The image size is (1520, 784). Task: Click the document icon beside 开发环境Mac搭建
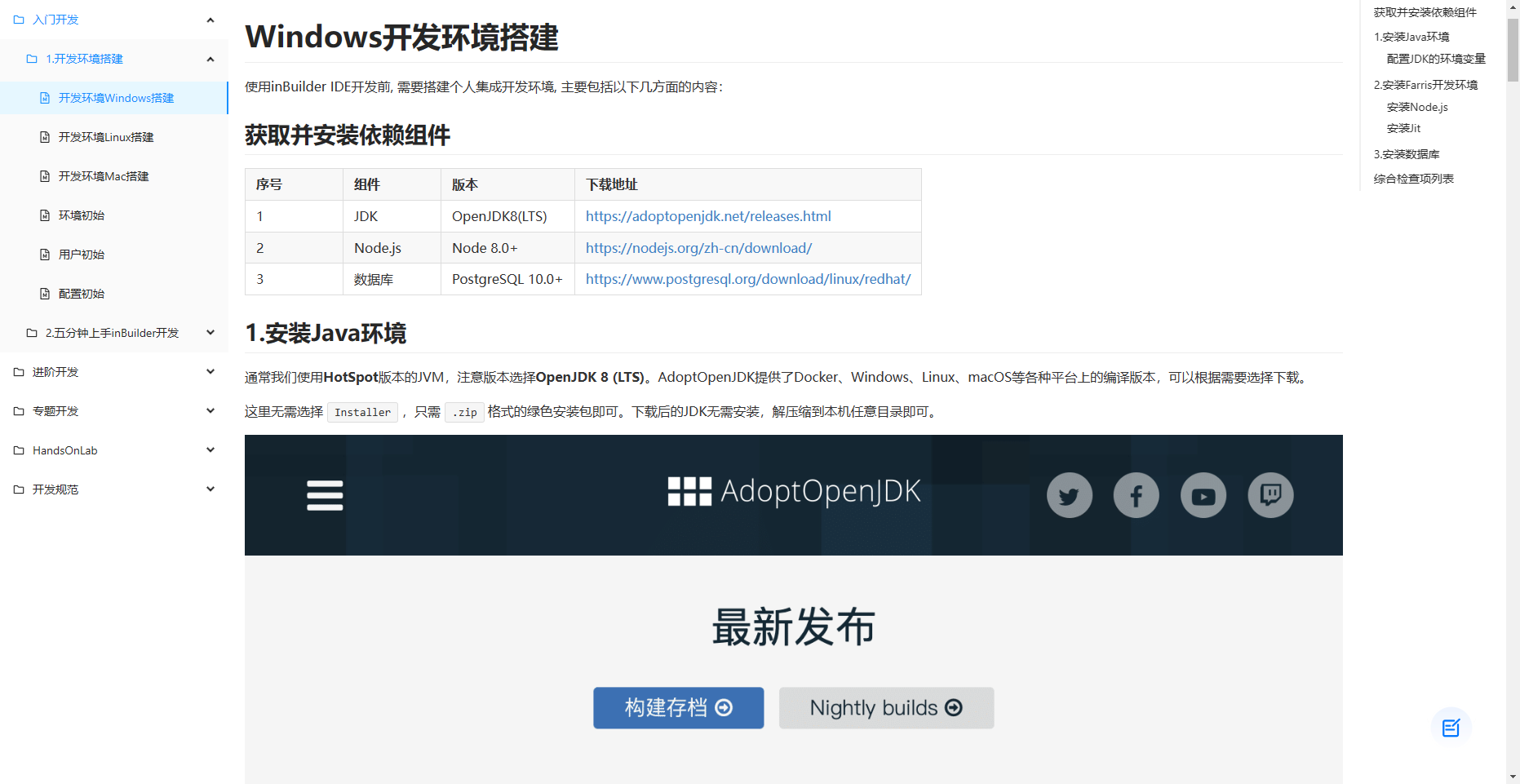point(45,176)
